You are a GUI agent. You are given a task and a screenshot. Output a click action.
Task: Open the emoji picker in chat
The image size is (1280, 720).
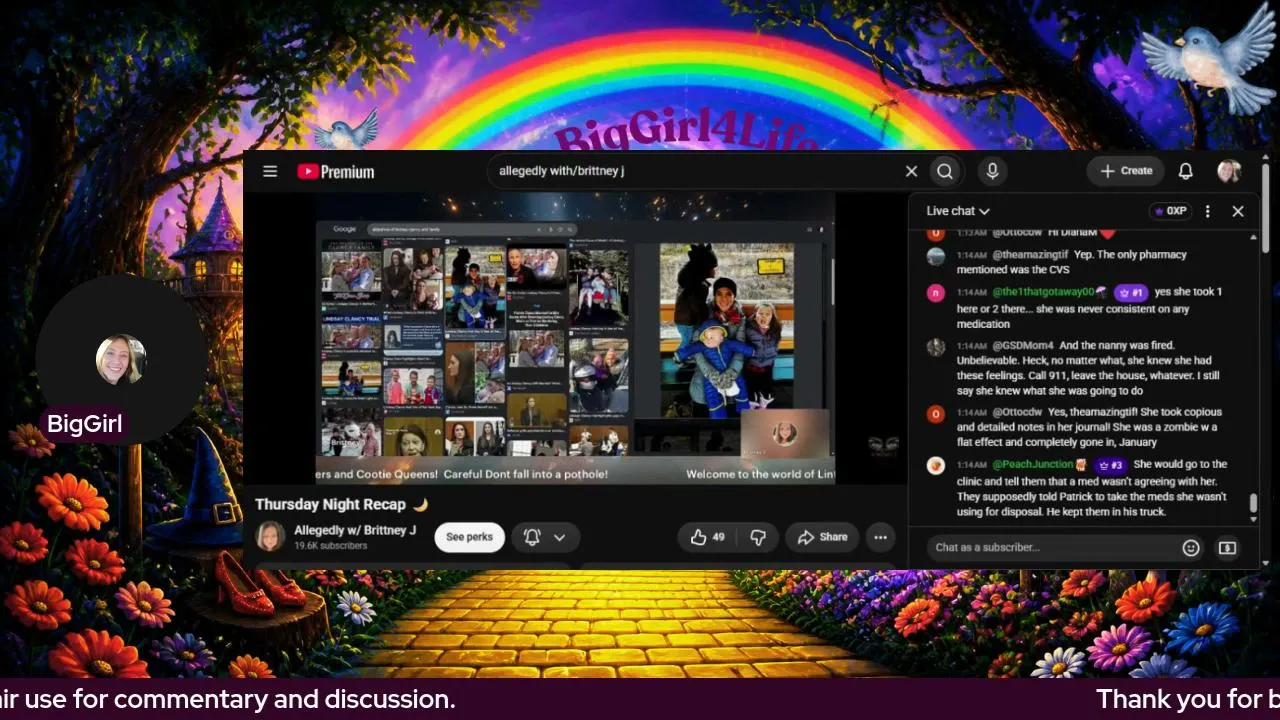1191,547
